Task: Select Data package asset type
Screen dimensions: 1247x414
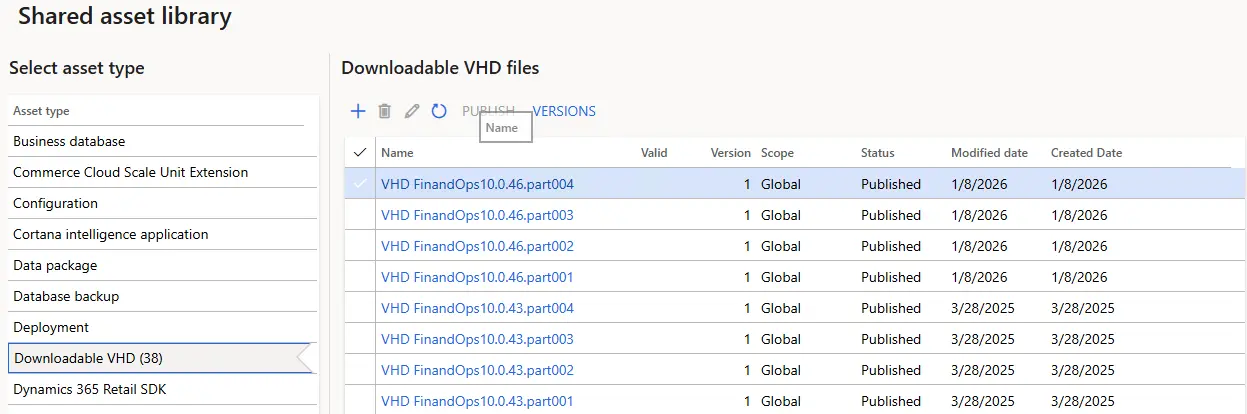Action: [x=160, y=265]
